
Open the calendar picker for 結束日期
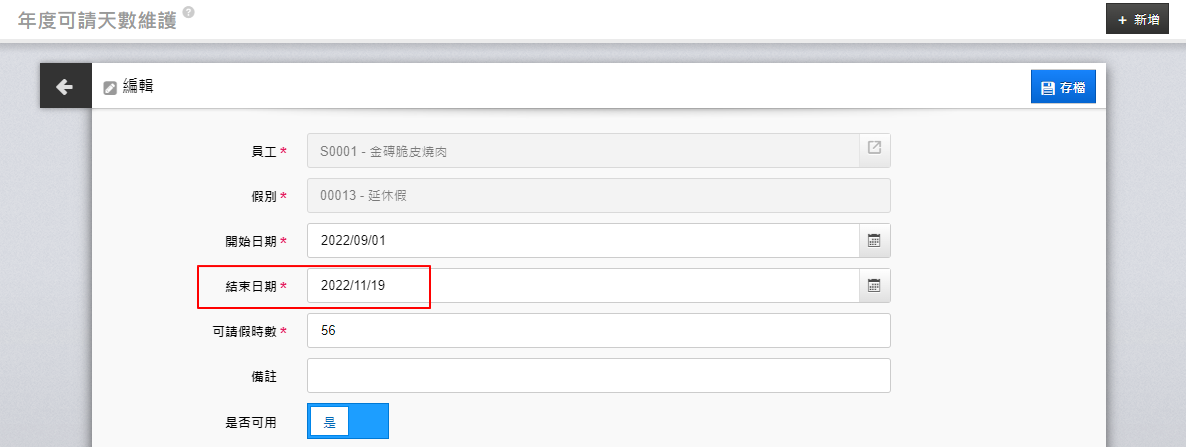pos(874,286)
